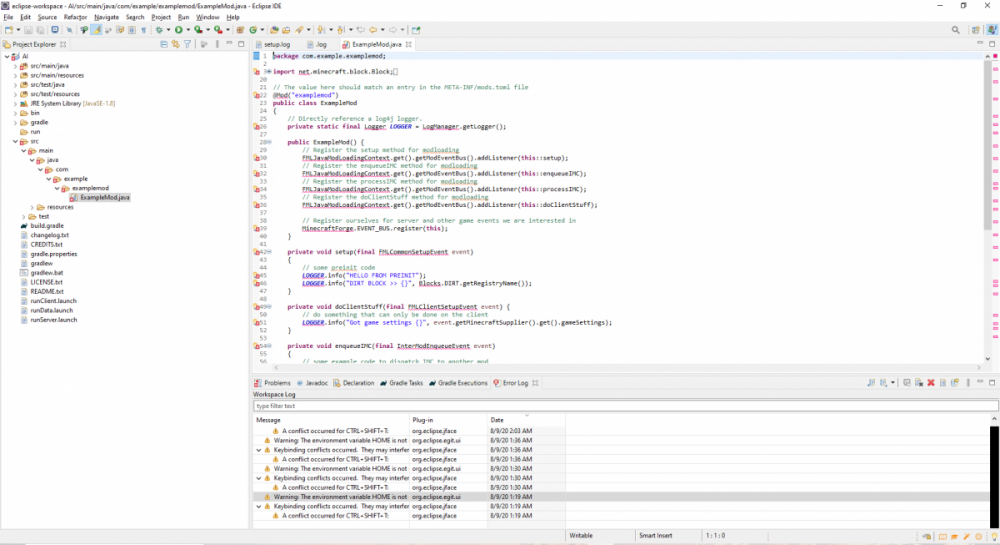Select runClient.launch file in tree
The height and width of the screenshot is (545, 1000).
pyautogui.click(x=54, y=301)
